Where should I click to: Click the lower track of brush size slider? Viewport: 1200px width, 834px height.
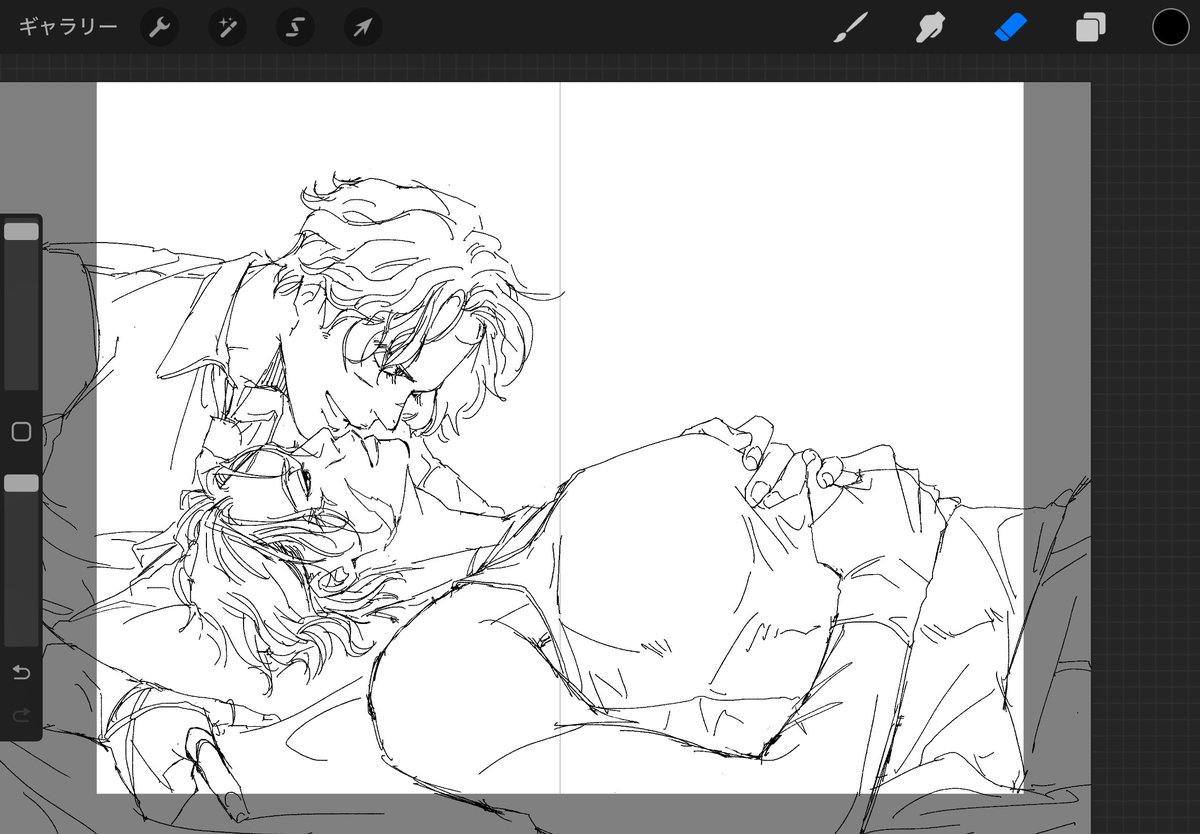[x=21, y=330]
